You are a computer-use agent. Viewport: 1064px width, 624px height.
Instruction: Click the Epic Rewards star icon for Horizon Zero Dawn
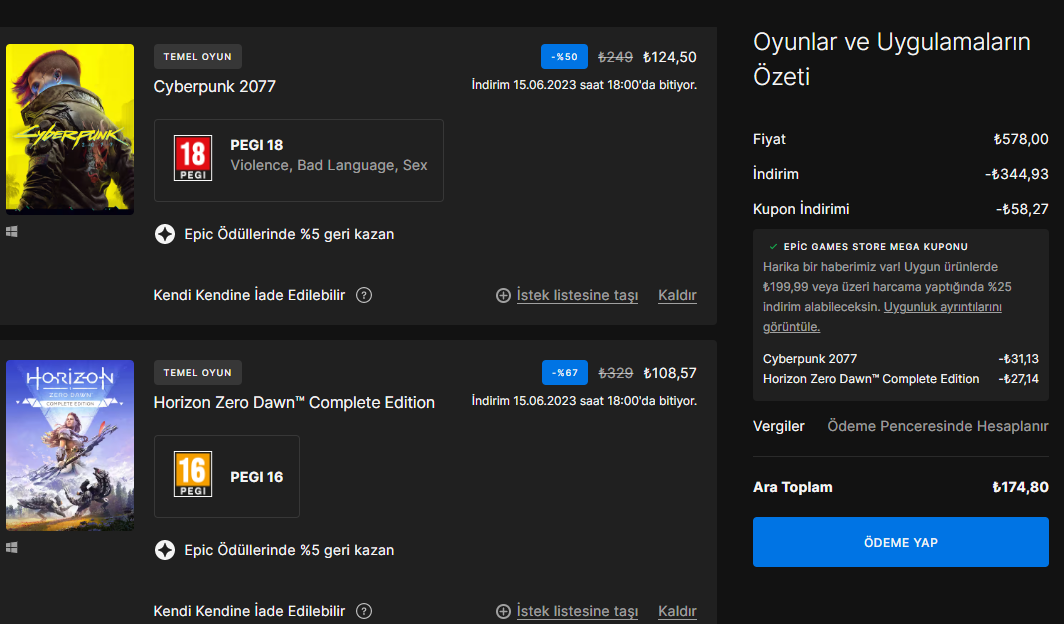[165, 550]
